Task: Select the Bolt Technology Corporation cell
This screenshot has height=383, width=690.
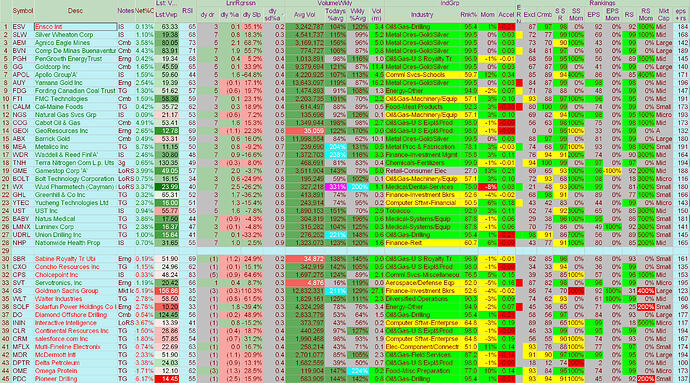Action: pyautogui.click(x=75, y=179)
